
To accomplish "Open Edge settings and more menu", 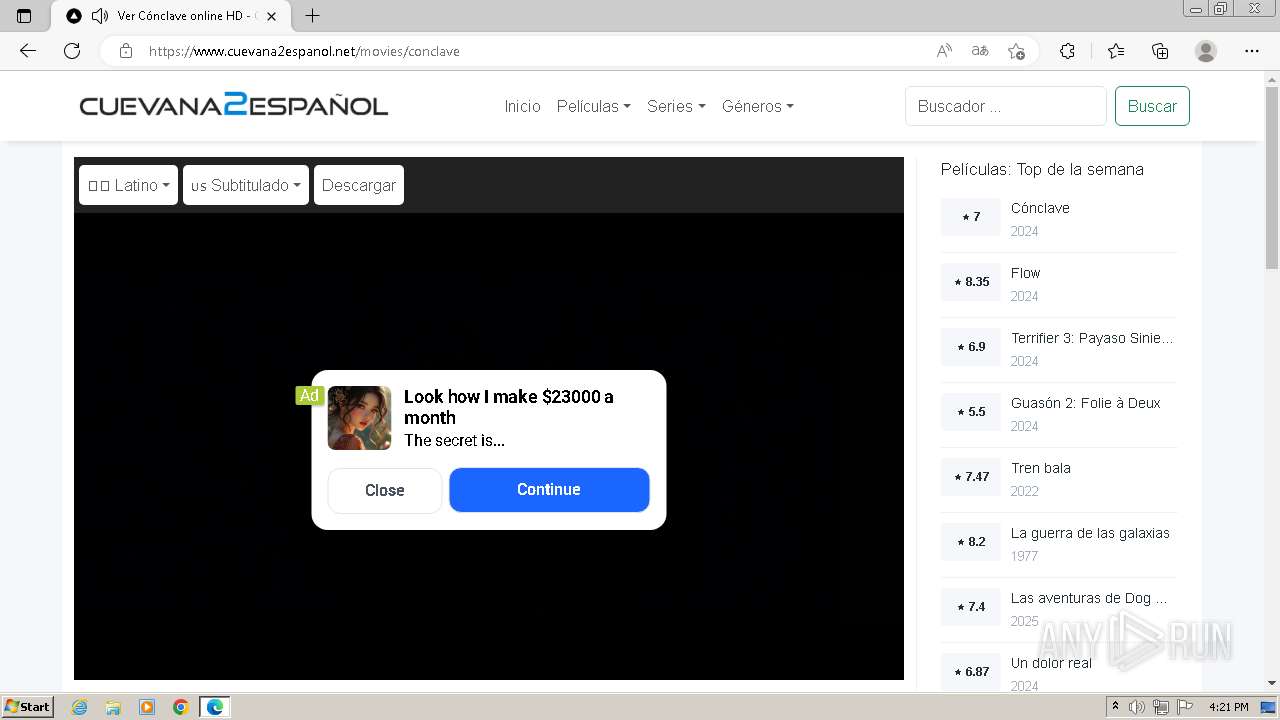I will [1252, 51].
